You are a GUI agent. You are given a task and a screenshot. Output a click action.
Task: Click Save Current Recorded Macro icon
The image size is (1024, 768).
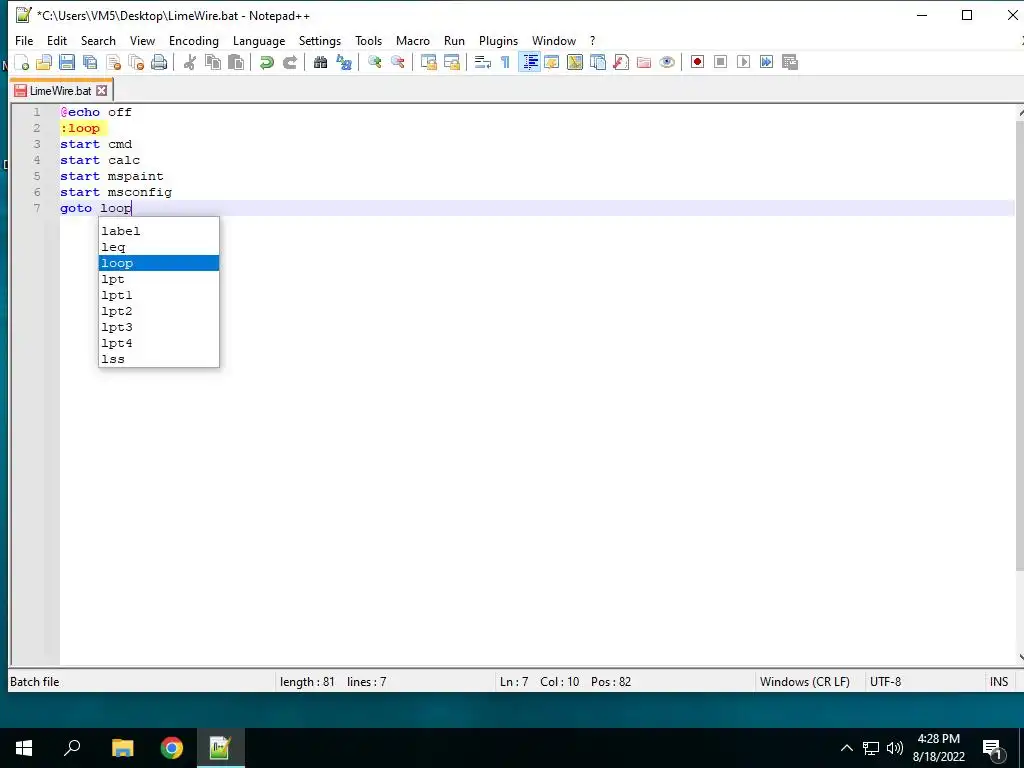point(790,62)
